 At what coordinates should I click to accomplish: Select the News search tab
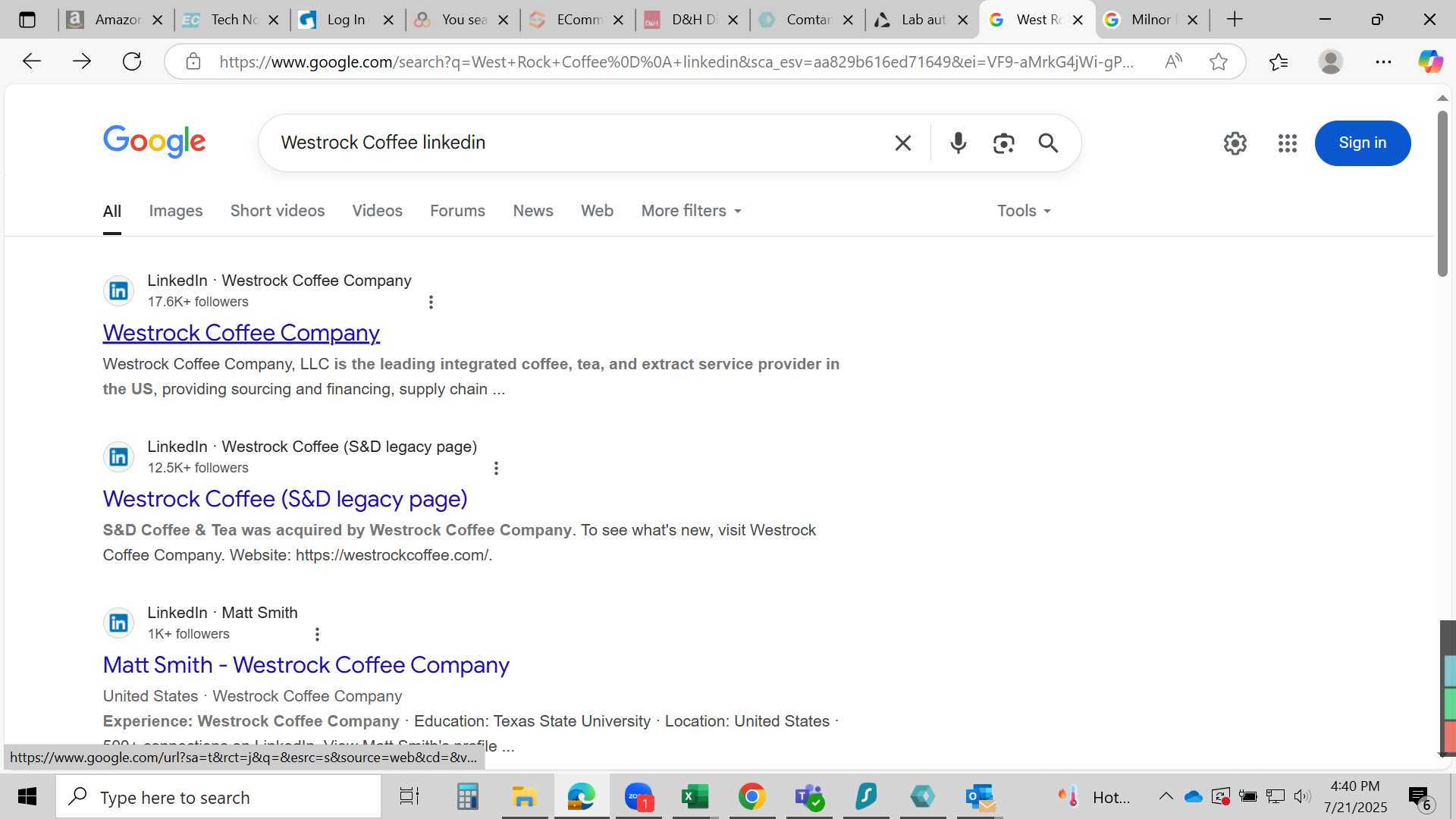pyautogui.click(x=533, y=211)
